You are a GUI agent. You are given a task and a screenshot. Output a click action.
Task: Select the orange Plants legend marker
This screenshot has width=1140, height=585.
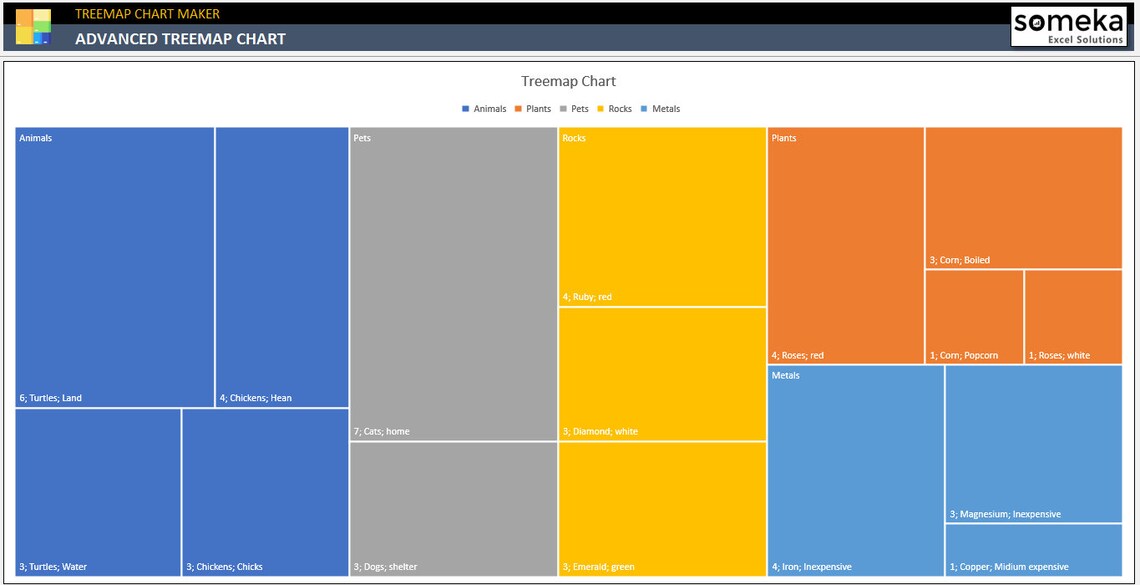519,108
